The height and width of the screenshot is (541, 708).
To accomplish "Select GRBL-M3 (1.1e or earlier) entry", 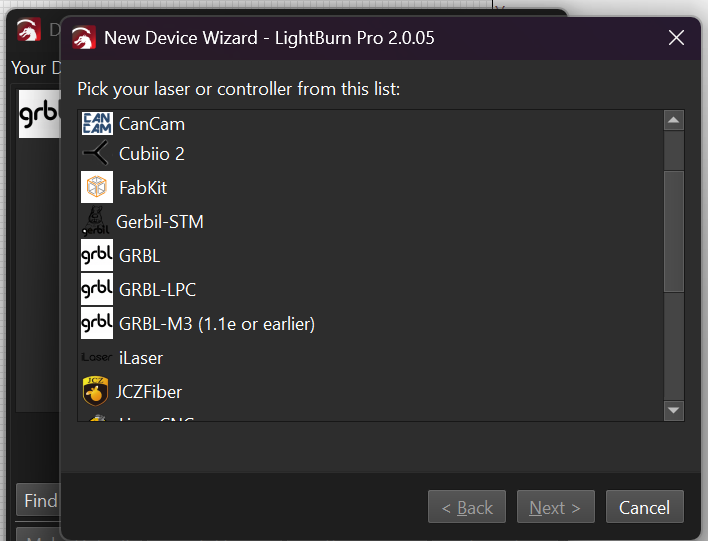I will (216, 324).
